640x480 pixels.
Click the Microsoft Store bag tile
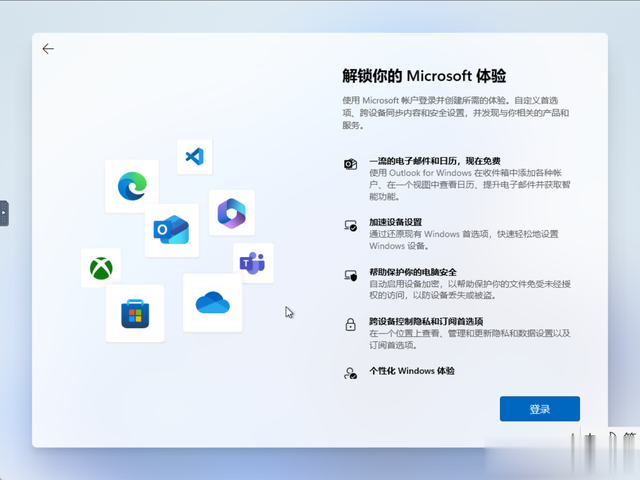(135, 313)
